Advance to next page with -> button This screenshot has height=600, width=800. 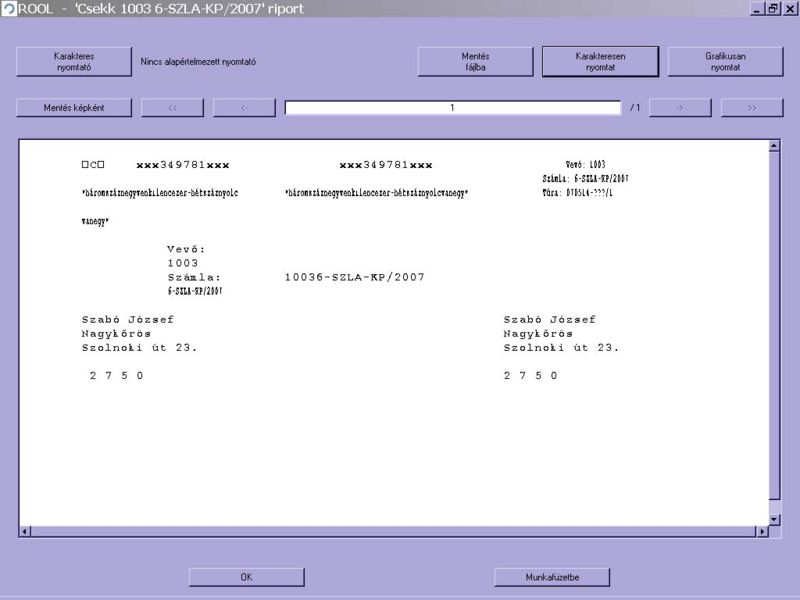(679, 108)
